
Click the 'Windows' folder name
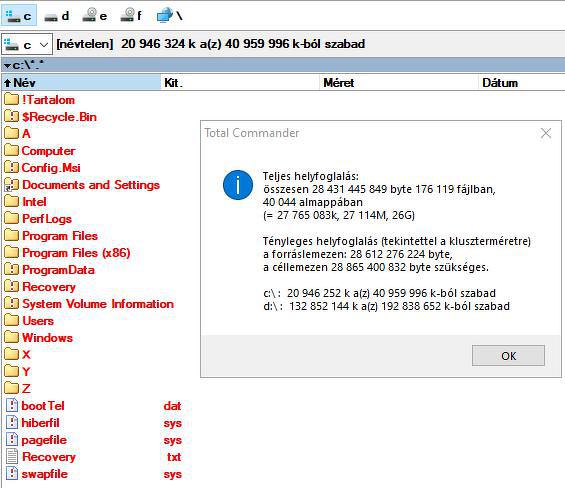pos(47,338)
